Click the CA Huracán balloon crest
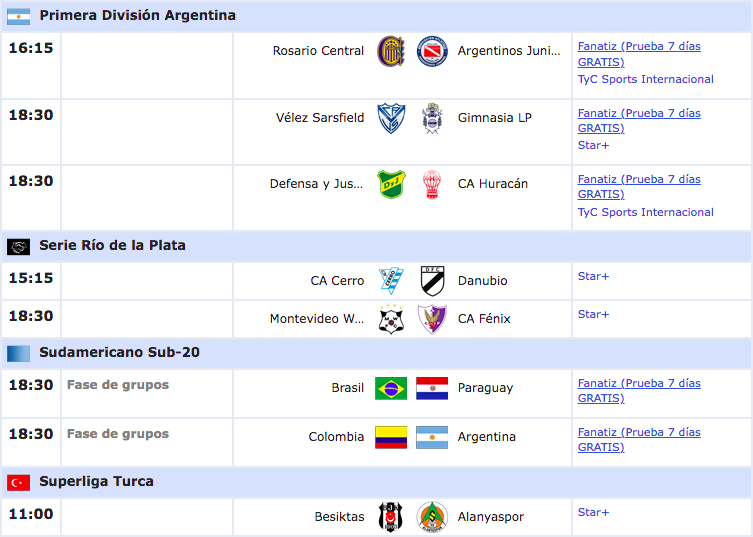The height and width of the screenshot is (537, 753). tap(432, 184)
